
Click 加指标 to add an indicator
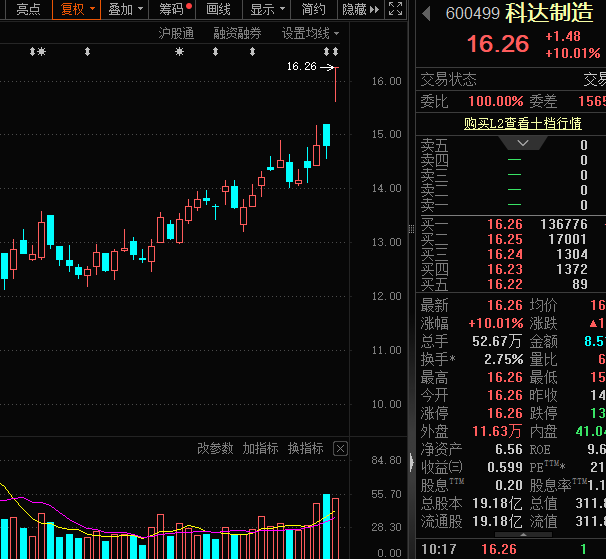(260, 448)
